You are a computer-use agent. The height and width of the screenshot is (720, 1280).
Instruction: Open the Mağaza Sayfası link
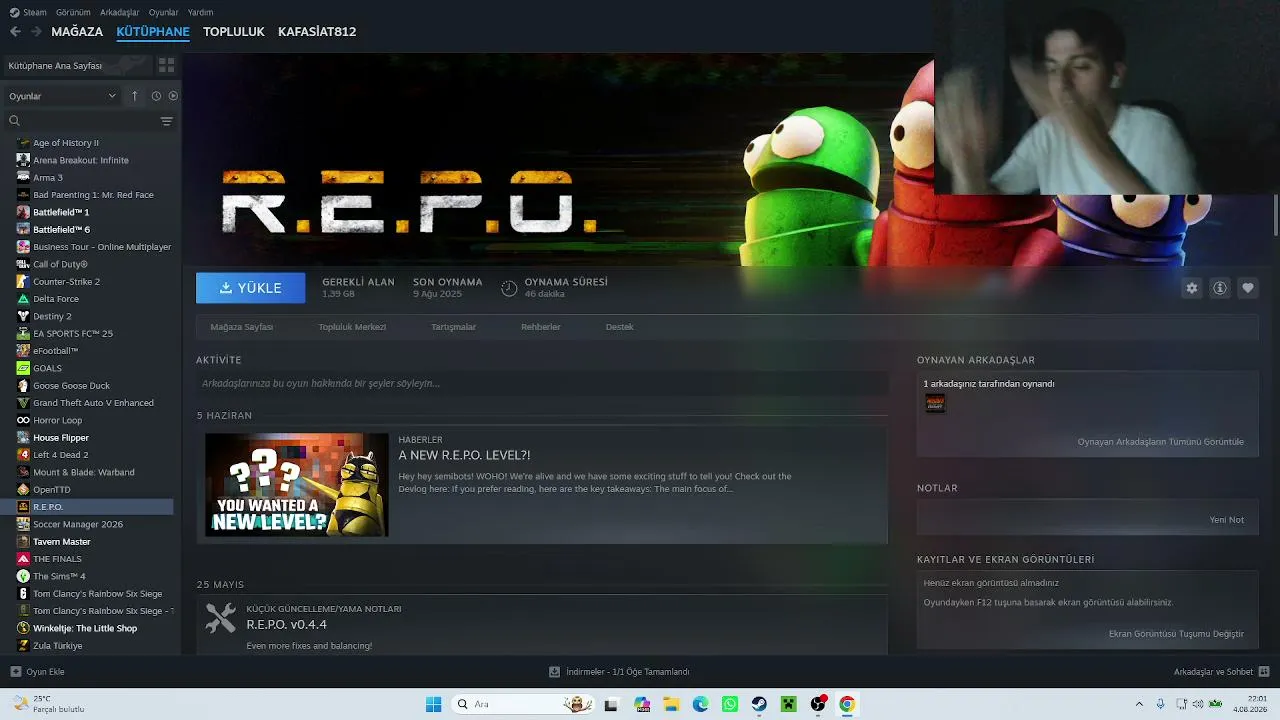242,327
